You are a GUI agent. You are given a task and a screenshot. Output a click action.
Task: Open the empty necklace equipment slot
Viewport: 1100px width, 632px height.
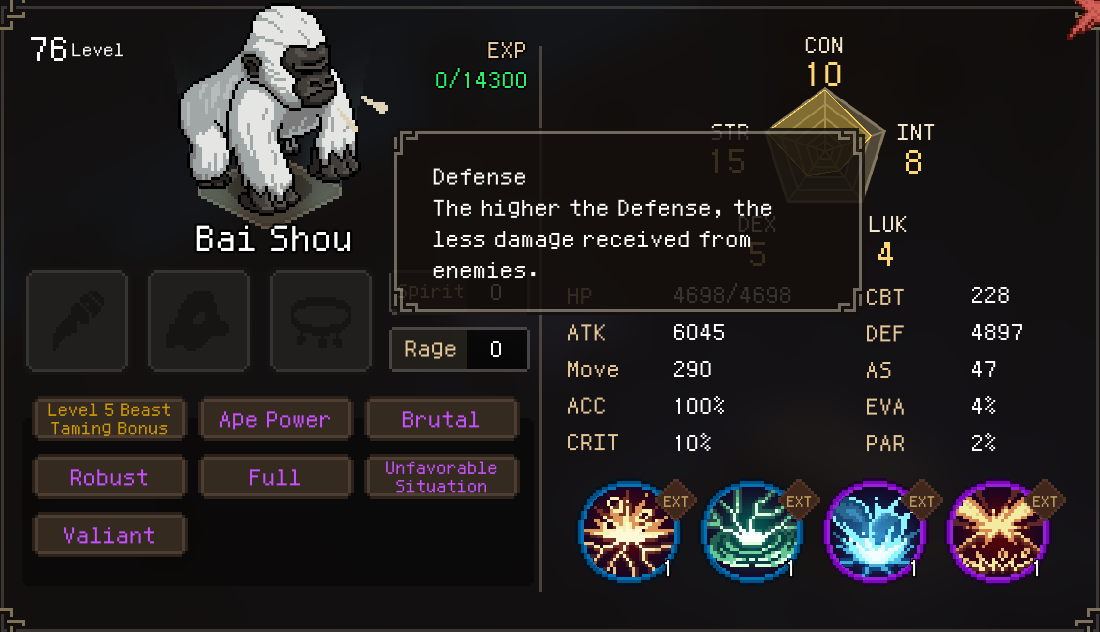321,321
